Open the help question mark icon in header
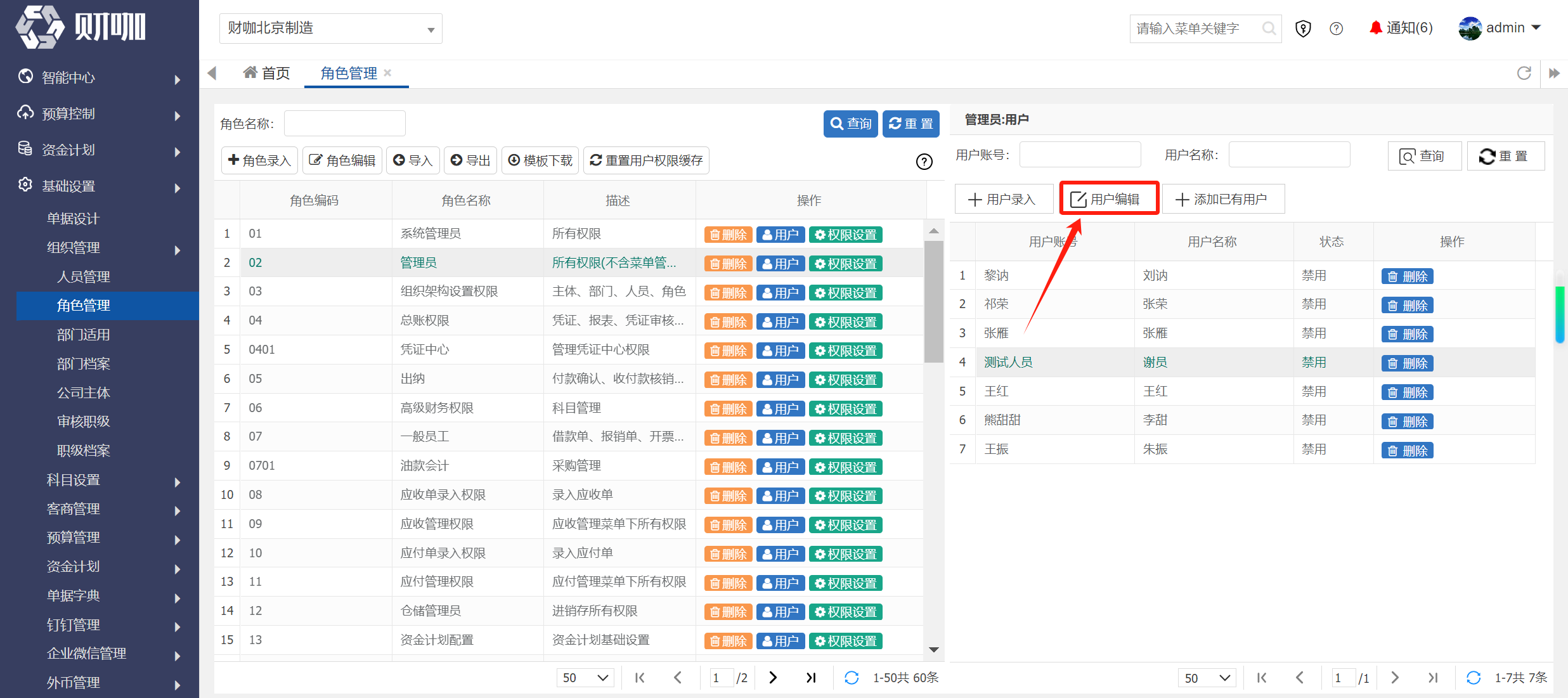Image resolution: width=1568 pixels, height=698 pixels. point(1337,29)
